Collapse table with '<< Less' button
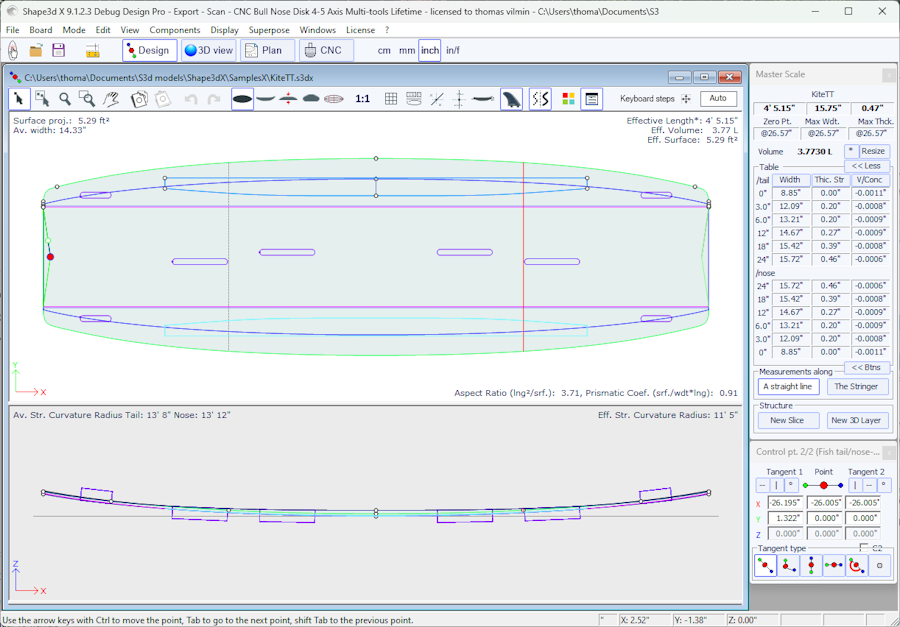 pos(866,166)
